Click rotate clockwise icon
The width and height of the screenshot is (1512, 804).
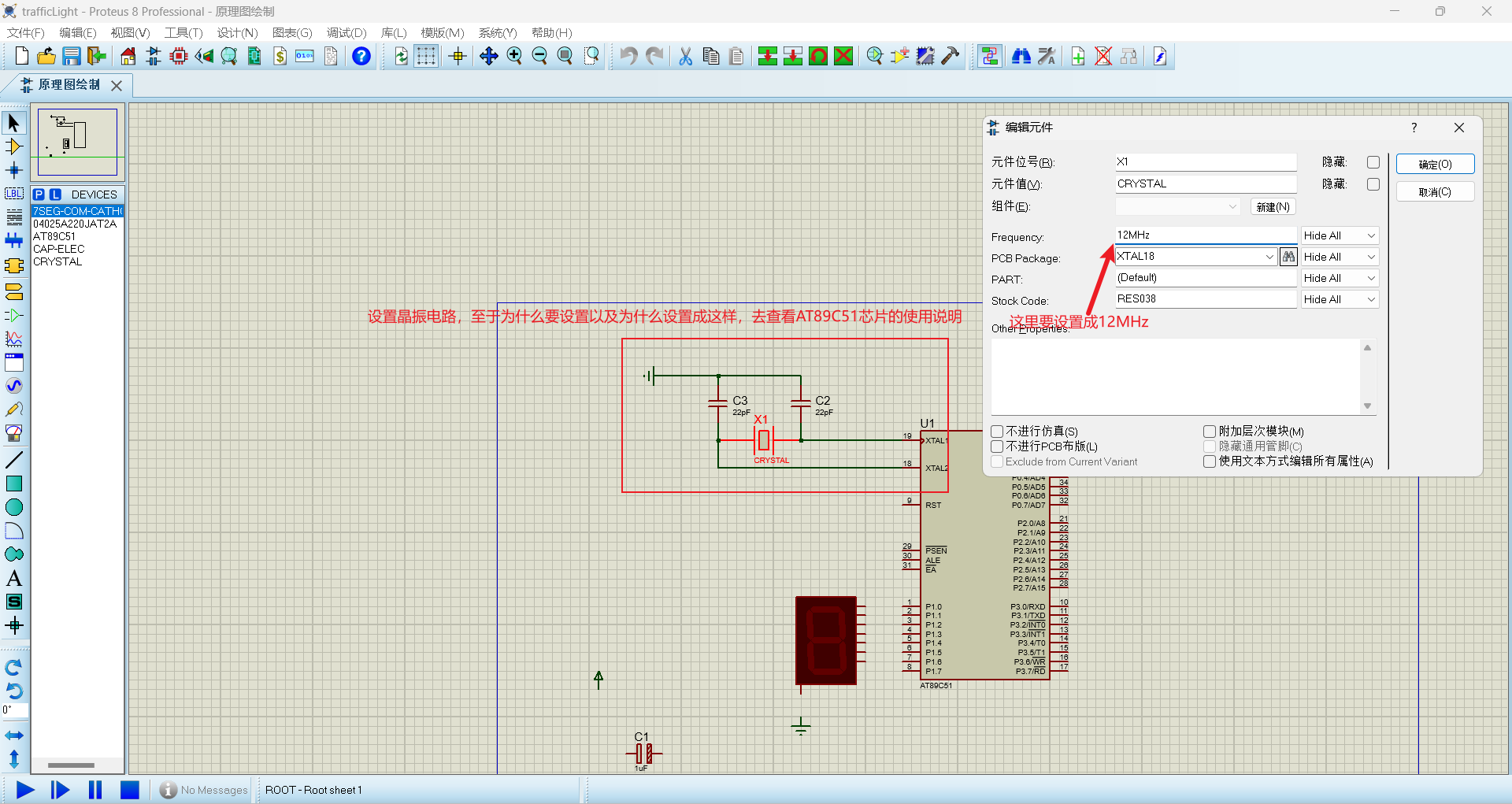(x=13, y=668)
